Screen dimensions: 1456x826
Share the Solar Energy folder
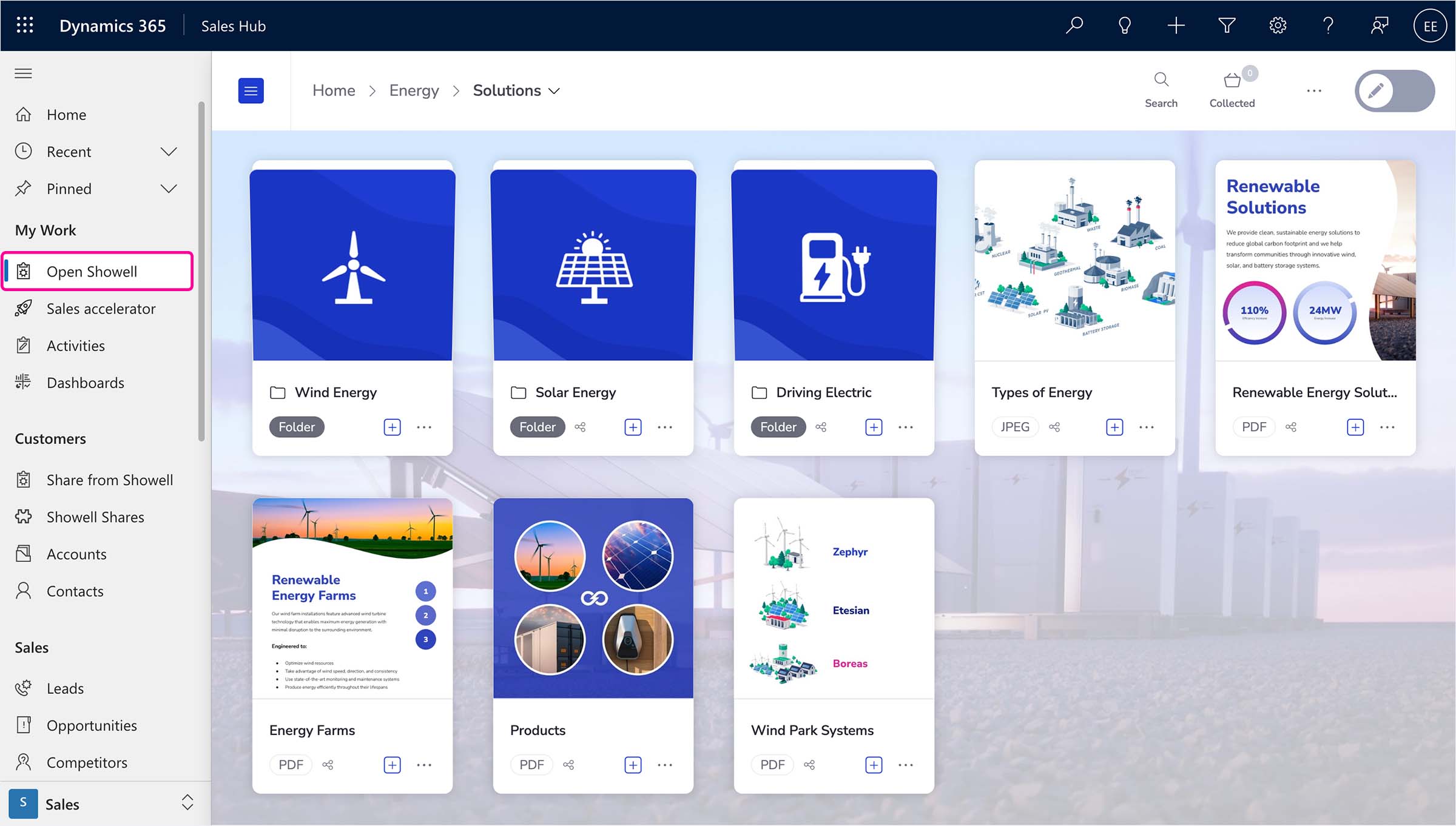(579, 427)
